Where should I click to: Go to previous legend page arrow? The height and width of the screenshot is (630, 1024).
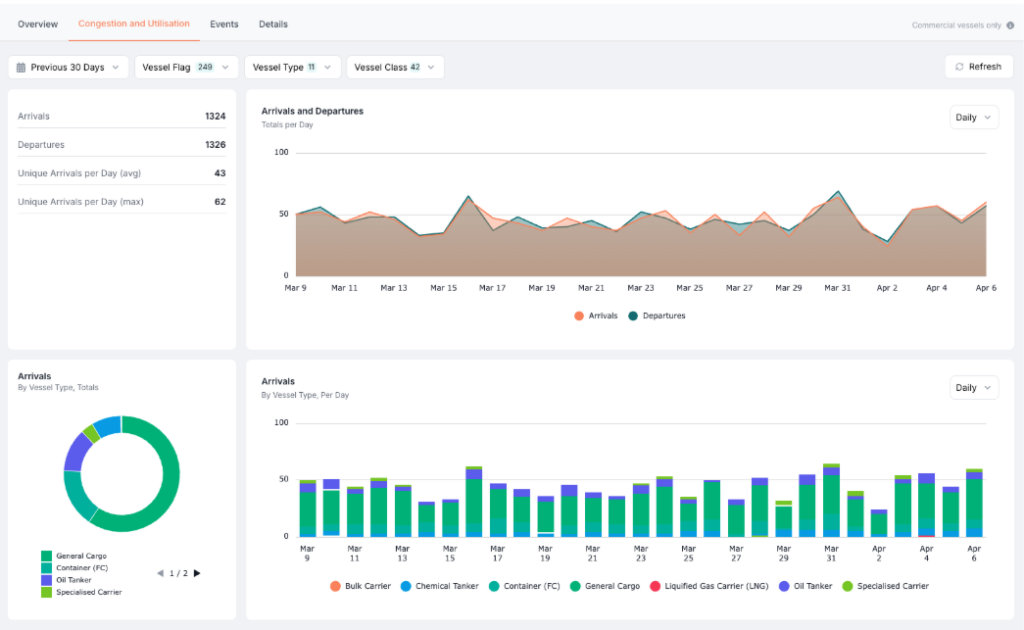160,573
